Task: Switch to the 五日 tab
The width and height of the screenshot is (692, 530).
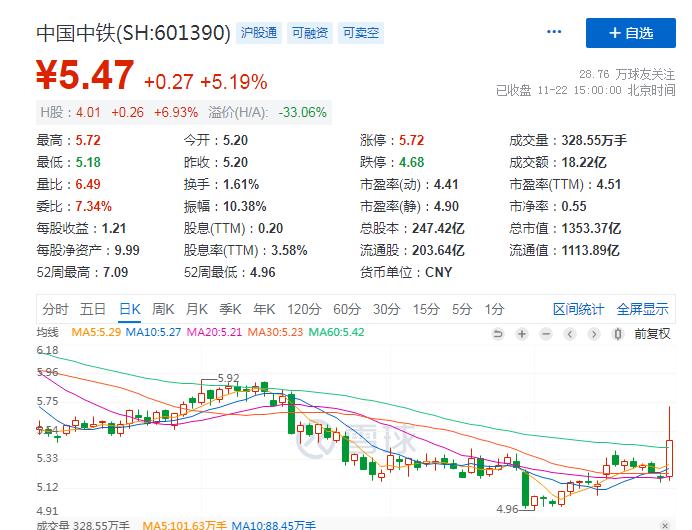Action: [x=93, y=309]
